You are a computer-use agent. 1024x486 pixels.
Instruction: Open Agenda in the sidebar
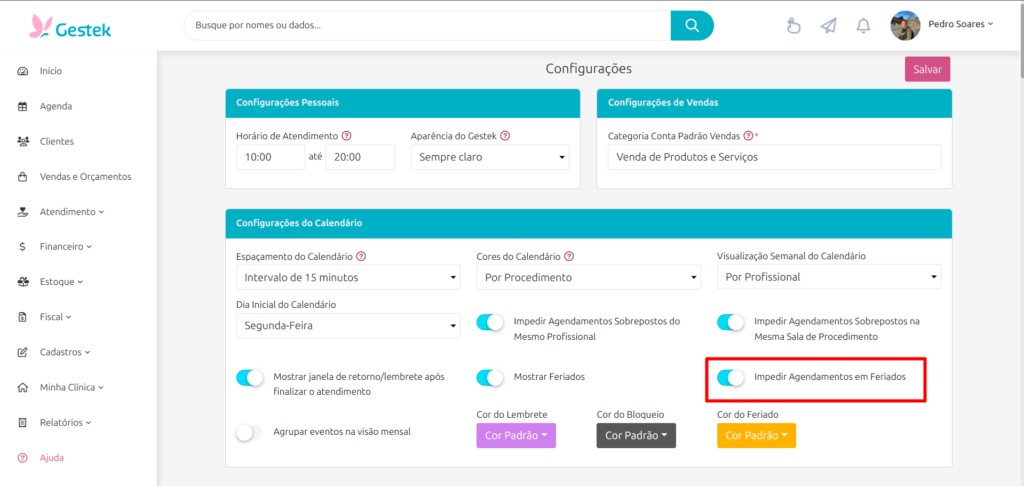pyautogui.click(x=56, y=106)
